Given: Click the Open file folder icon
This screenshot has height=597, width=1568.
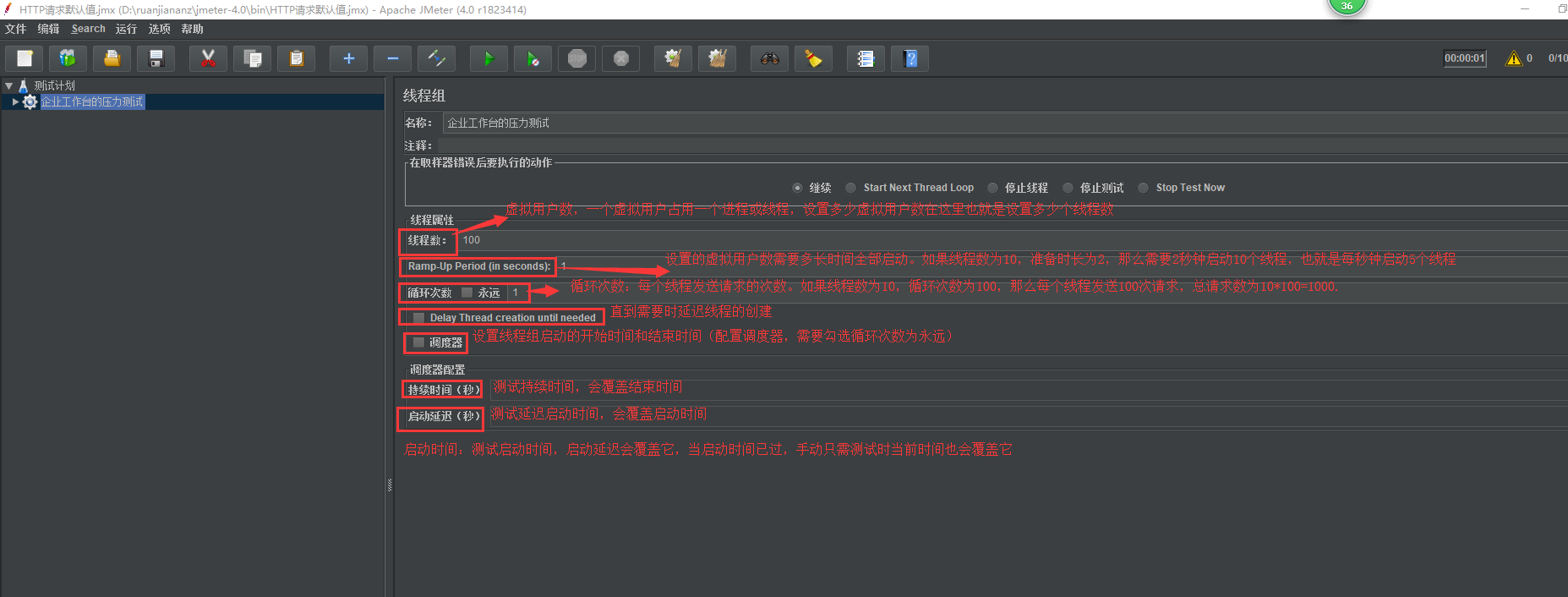Looking at the screenshot, I should pyautogui.click(x=112, y=58).
